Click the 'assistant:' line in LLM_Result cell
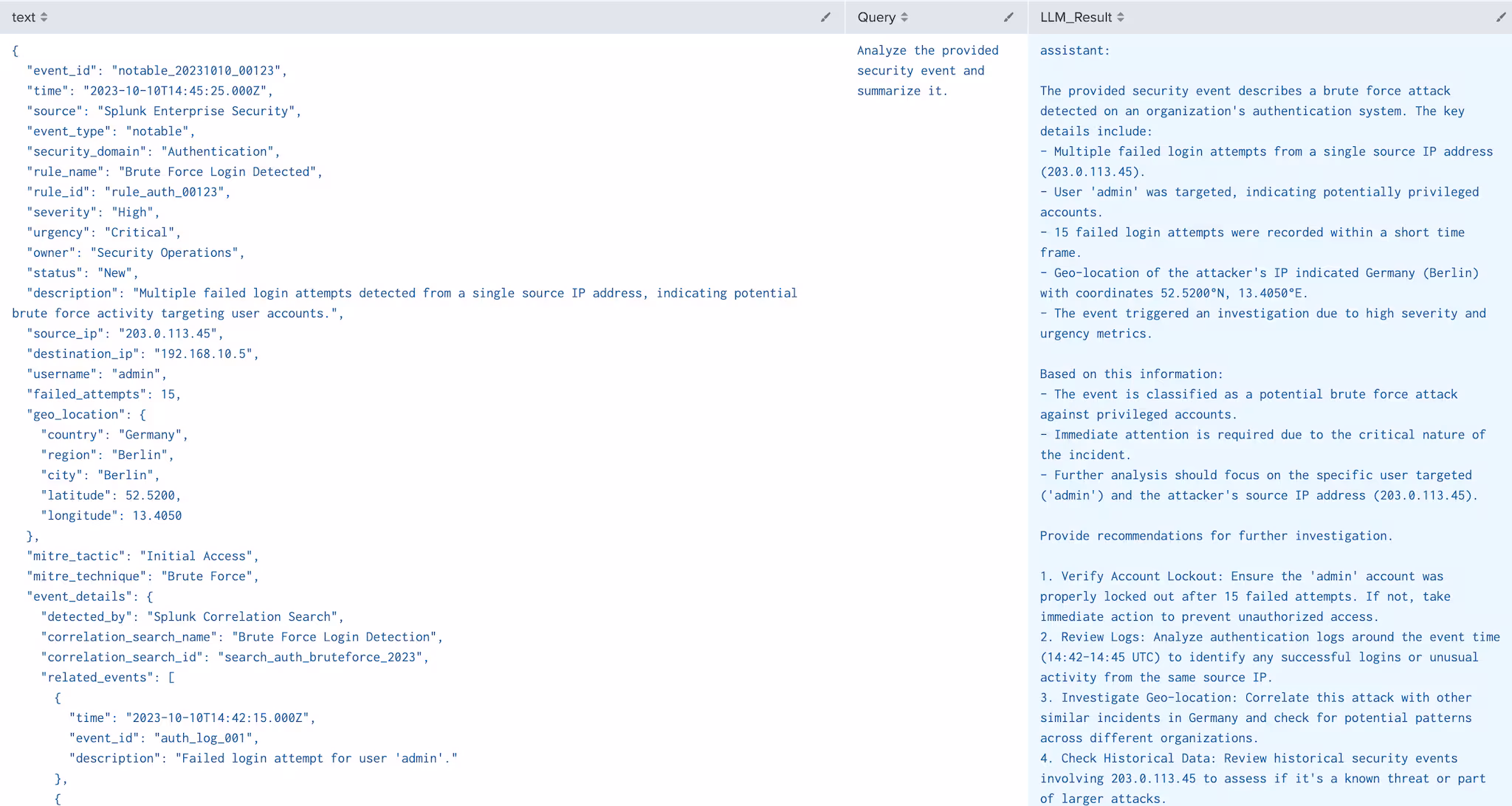 point(1074,50)
